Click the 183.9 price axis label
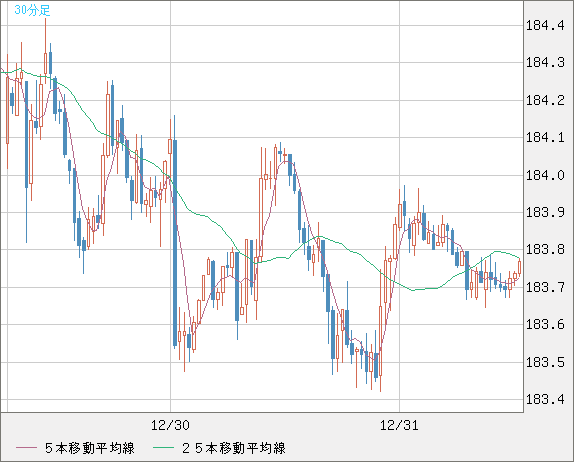The height and width of the screenshot is (462, 574). click(545, 212)
